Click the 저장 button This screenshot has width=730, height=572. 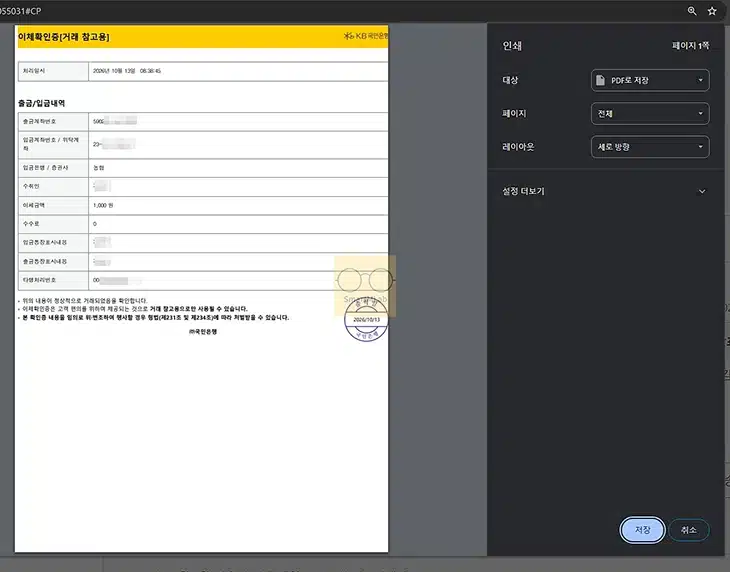pyautogui.click(x=642, y=530)
